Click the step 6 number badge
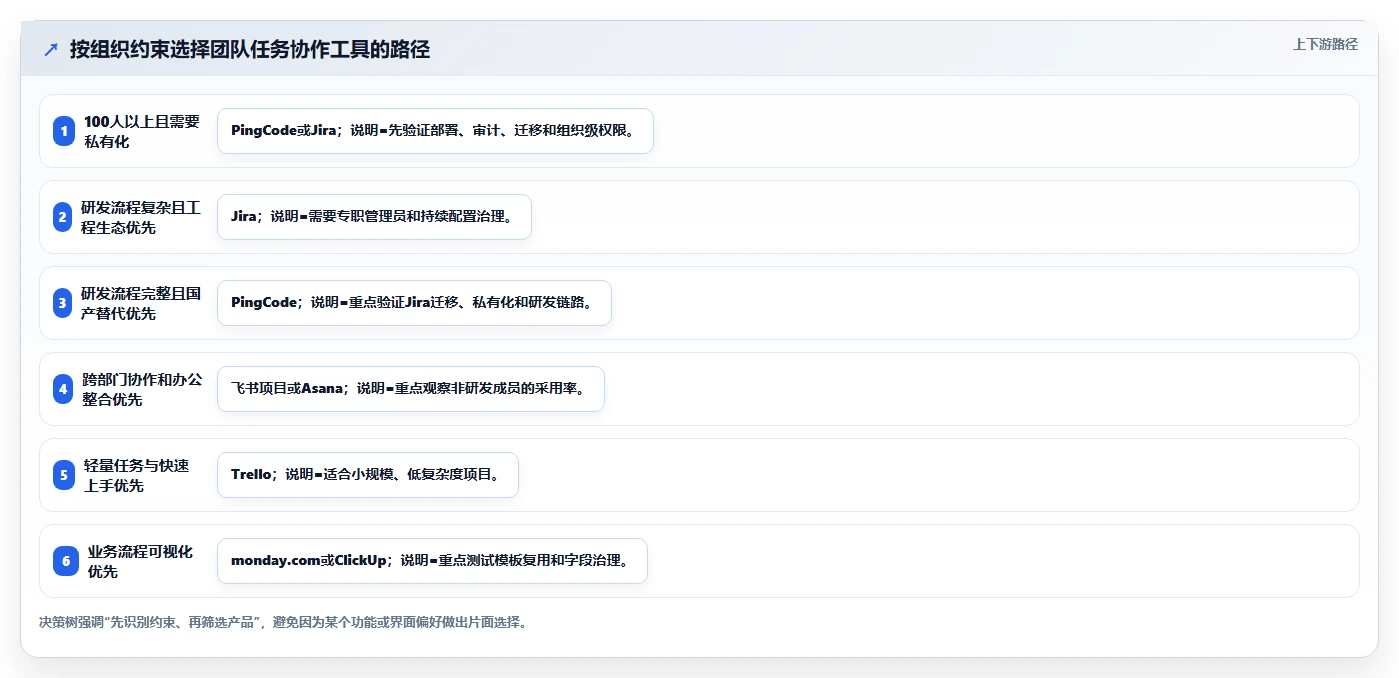1399x678 pixels. (x=66, y=561)
